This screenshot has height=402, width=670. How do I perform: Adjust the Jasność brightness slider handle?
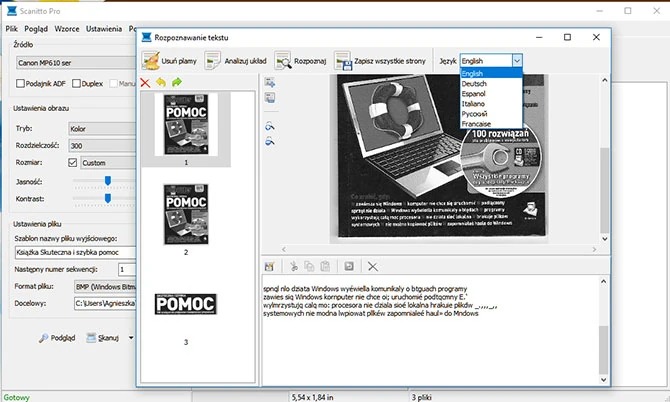coord(108,181)
